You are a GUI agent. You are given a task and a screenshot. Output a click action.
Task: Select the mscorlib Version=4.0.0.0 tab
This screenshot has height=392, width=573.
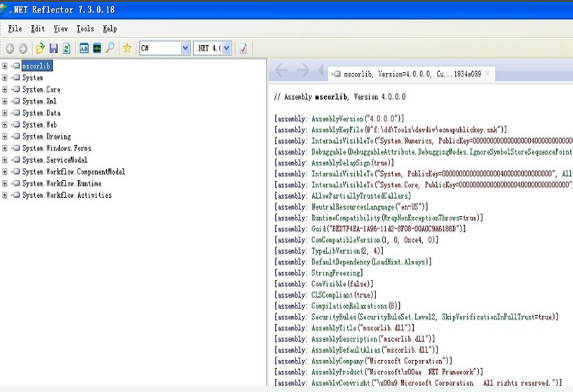coord(411,74)
